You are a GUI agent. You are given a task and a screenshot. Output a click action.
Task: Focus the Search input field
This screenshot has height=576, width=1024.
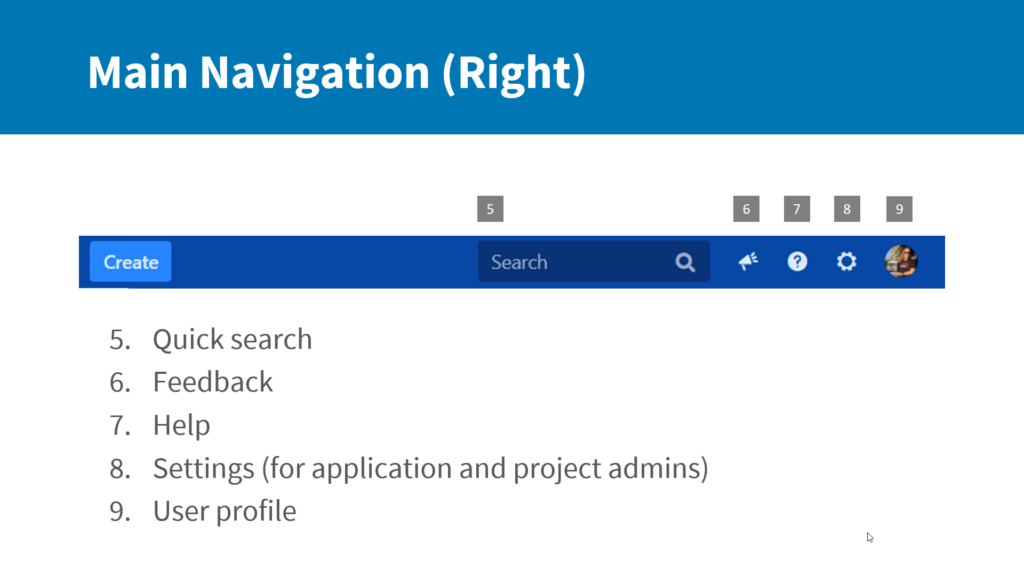click(594, 262)
